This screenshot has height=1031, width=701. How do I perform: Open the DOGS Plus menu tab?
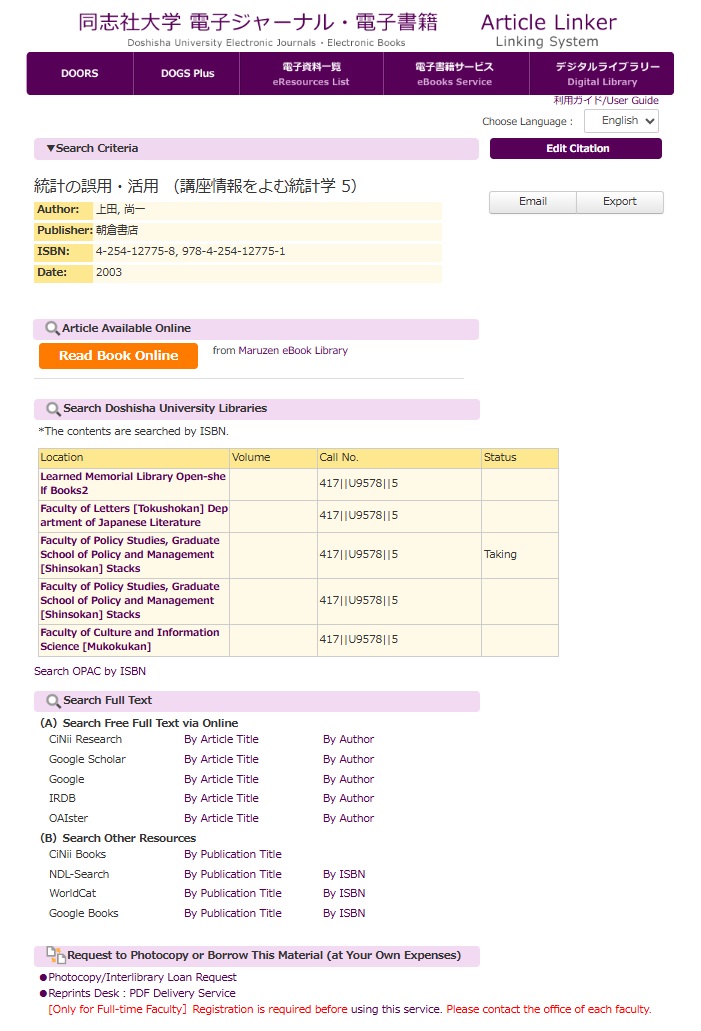188,74
